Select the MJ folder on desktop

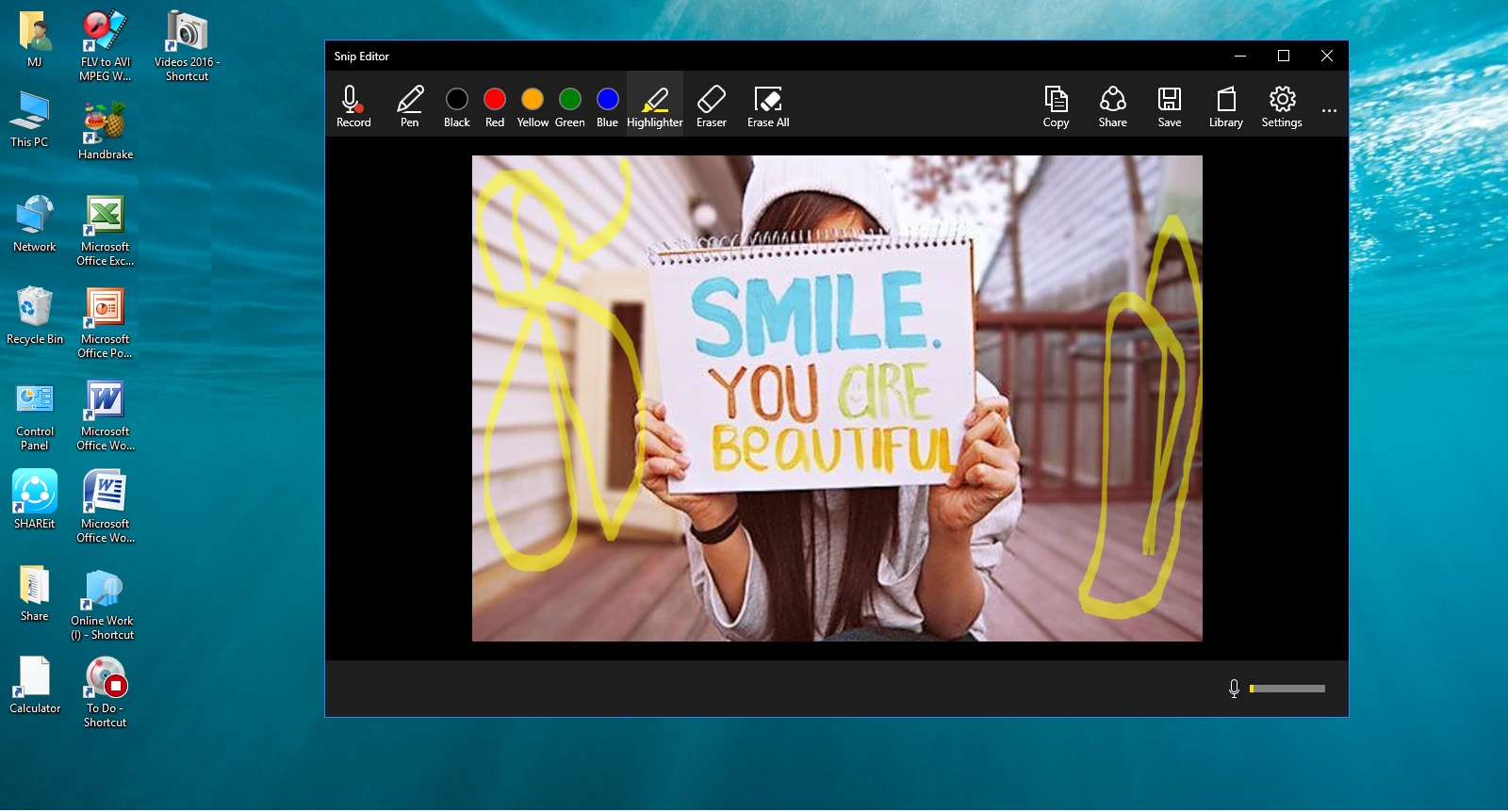pos(35,39)
